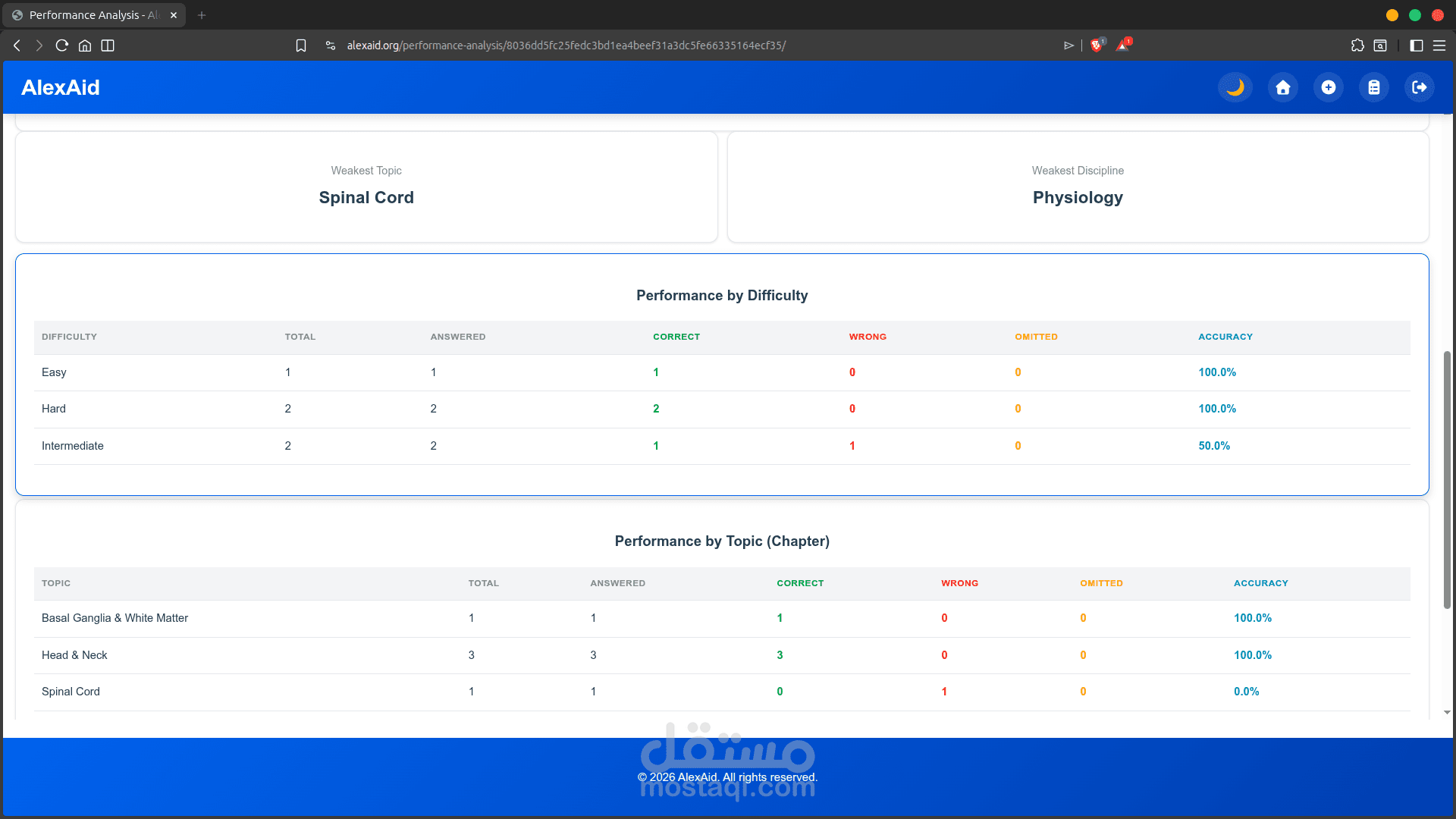This screenshot has height=819, width=1456.
Task: Click the Brave Rewards triangle icon
Action: (x=1122, y=45)
